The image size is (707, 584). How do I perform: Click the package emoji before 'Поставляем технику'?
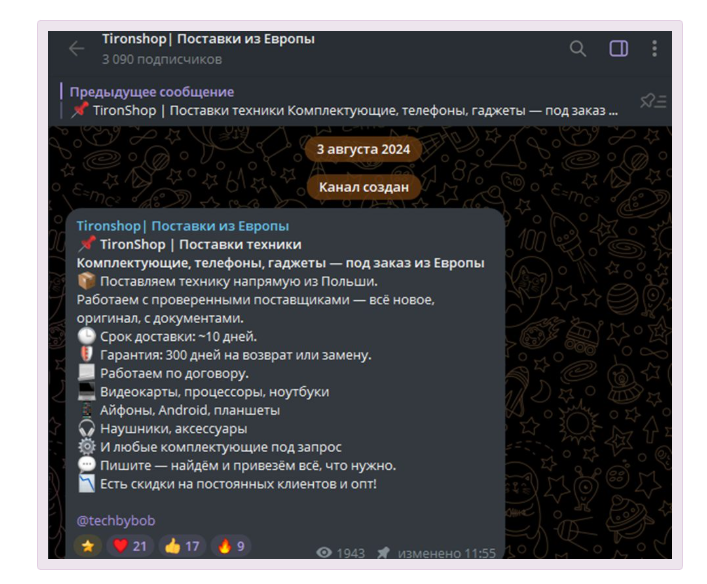click(x=87, y=281)
